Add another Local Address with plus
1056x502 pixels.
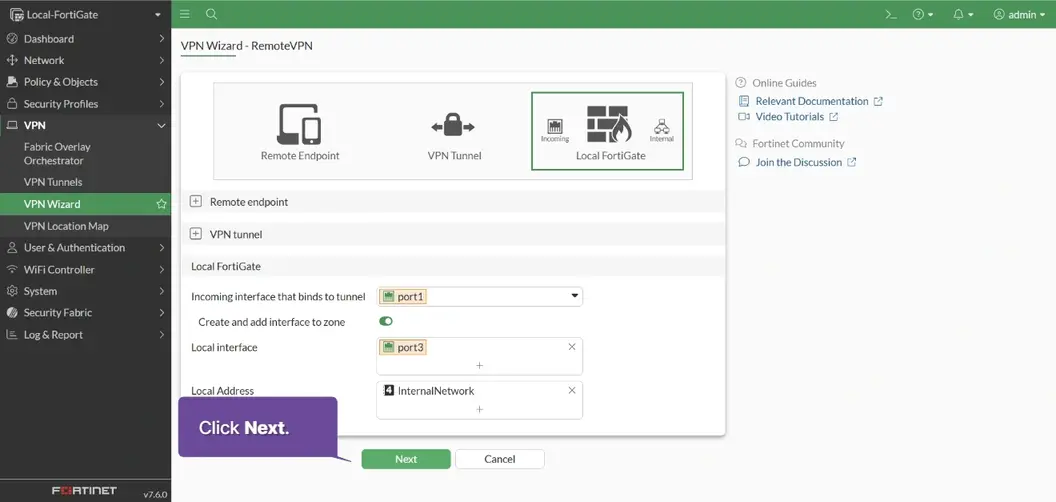coord(480,409)
